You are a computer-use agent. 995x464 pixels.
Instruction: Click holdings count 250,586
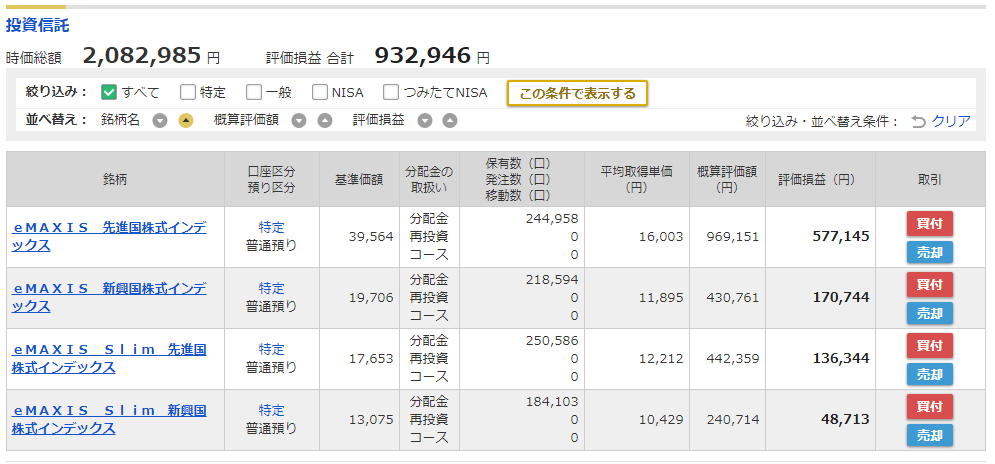pyautogui.click(x=552, y=341)
